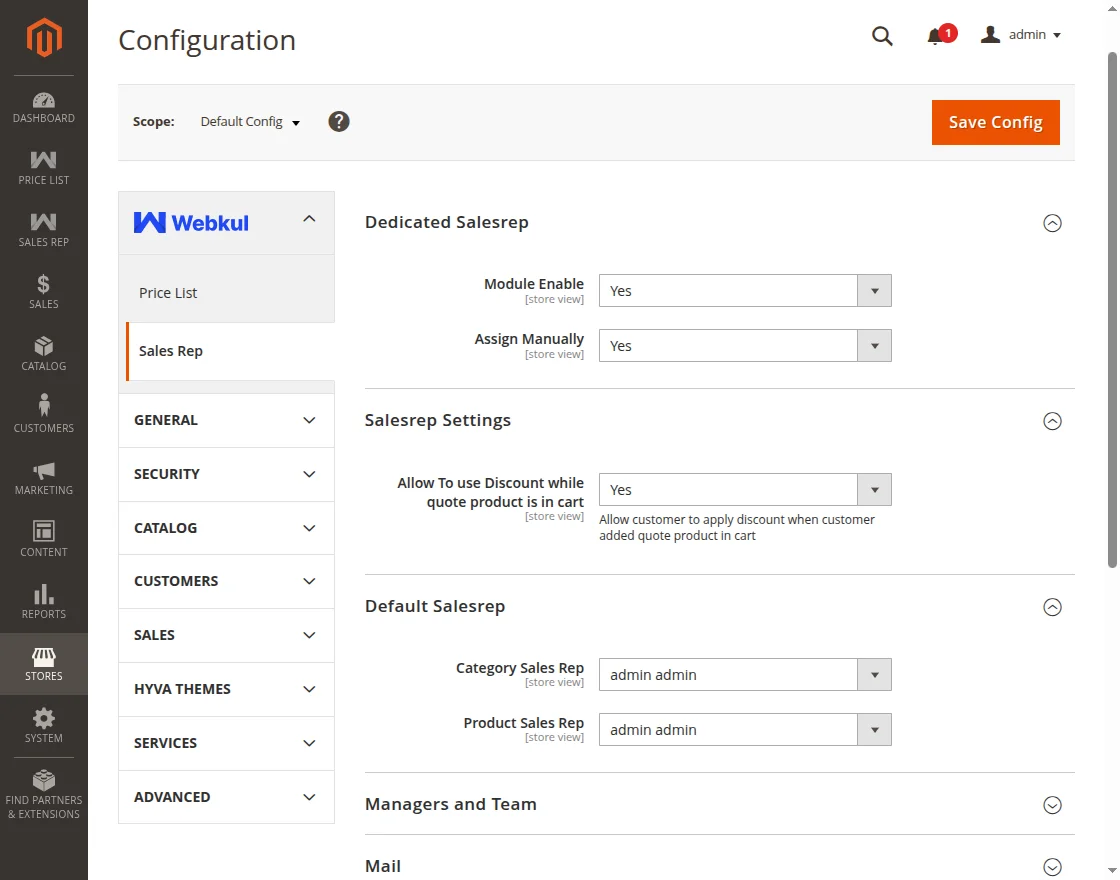This screenshot has height=880, width=1120.
Task: Open the Category Sales Rep dropdown
Action: pos(744,675)
